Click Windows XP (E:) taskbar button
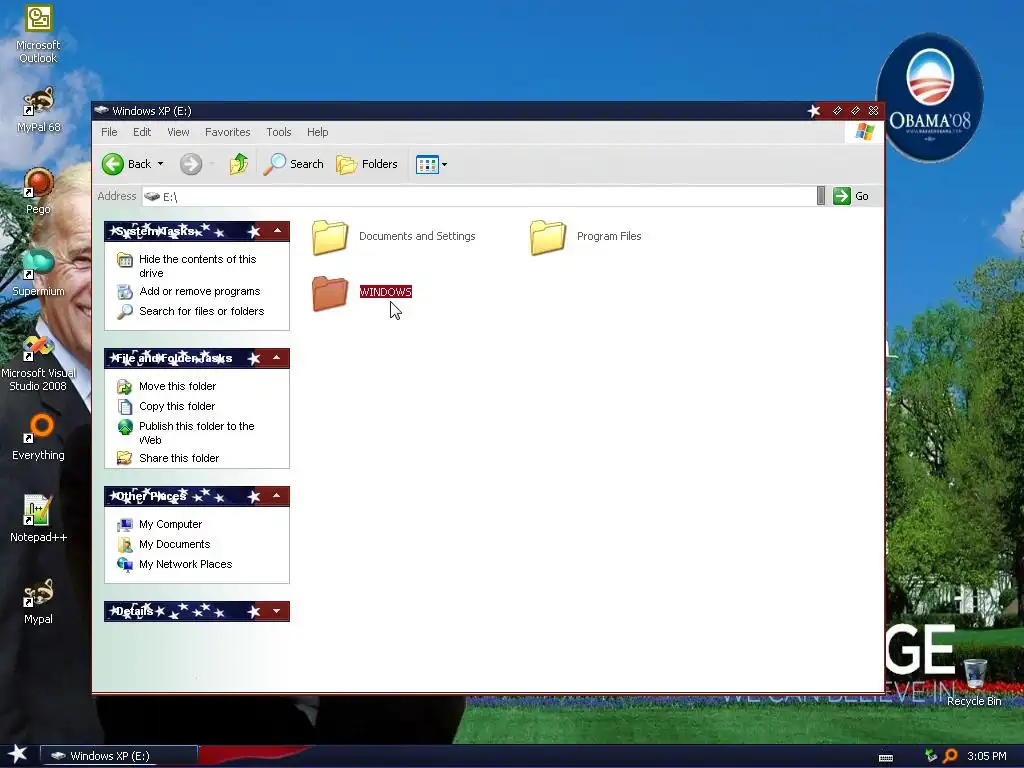Viewport: 1024px width, 768px height. pos(120,756)
